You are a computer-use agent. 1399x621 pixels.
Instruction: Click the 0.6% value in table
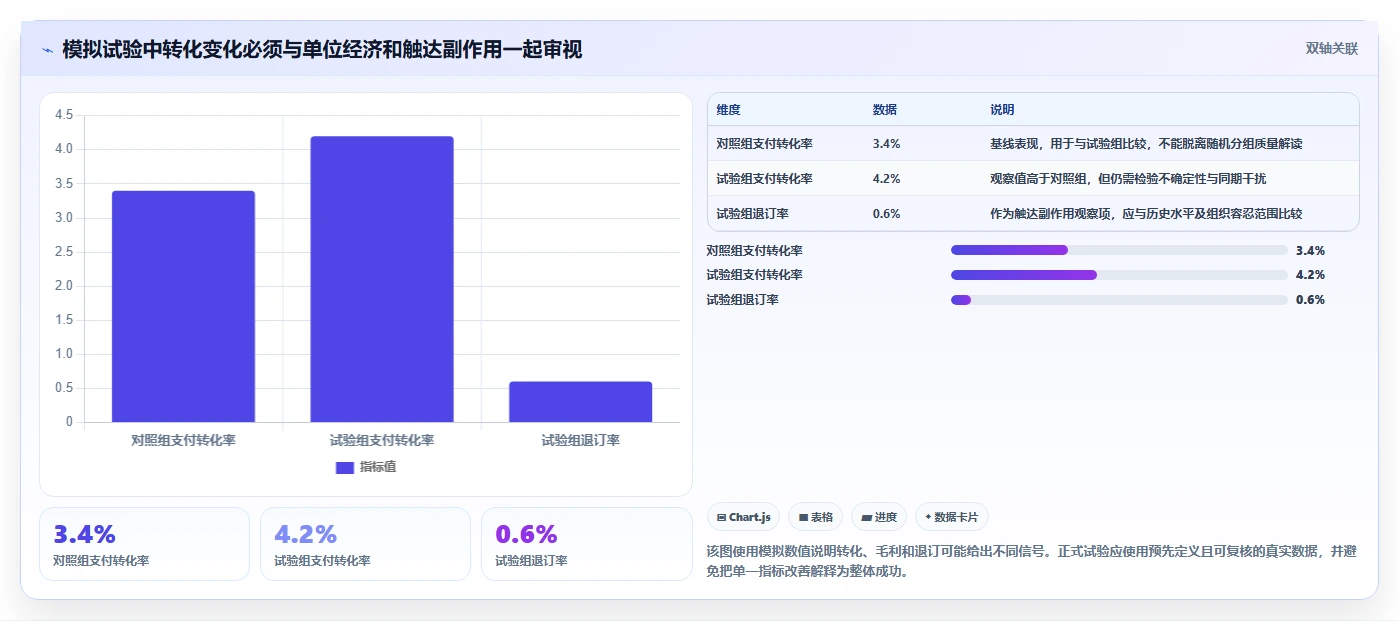[x=886, y=214]
